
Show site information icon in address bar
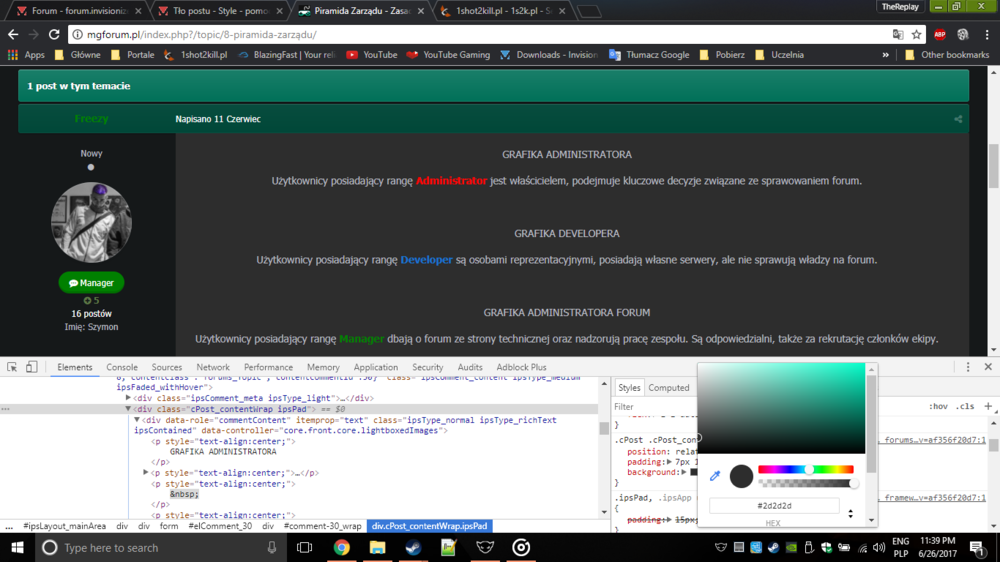pyautogui.click(x=77, y=34)
